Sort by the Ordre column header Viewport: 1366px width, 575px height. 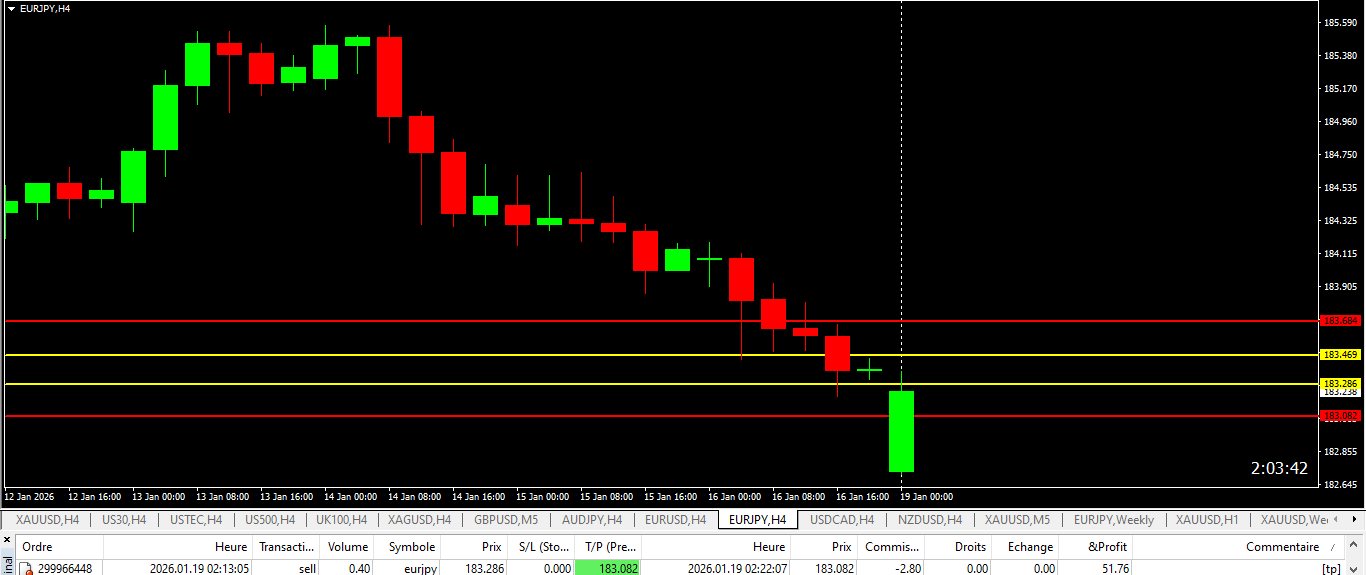60,547
